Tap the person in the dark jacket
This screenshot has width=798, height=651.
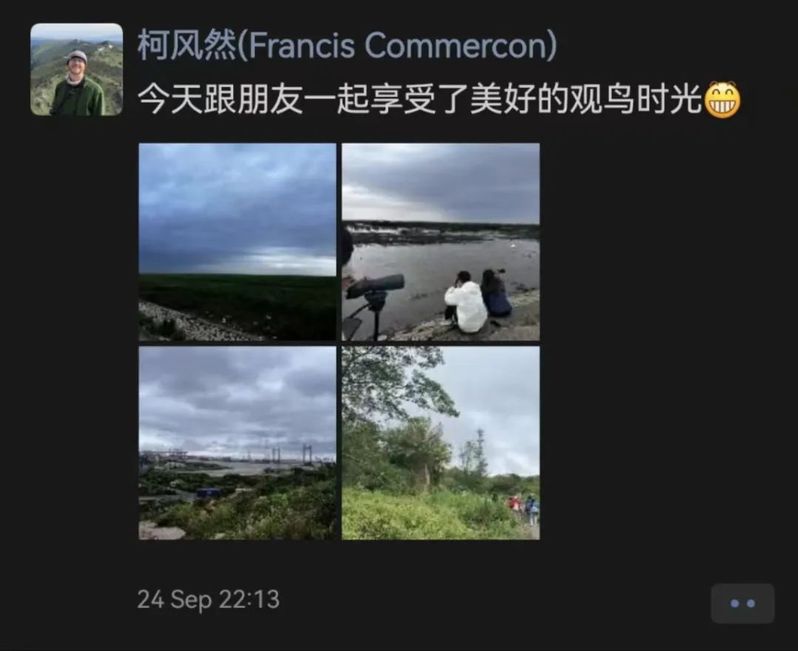point(496,294)
